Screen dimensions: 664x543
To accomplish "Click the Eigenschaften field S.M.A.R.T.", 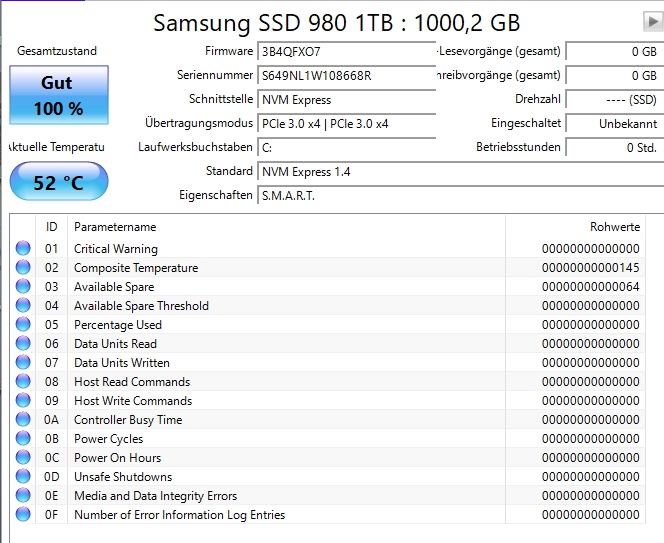I will click(461, 196).
